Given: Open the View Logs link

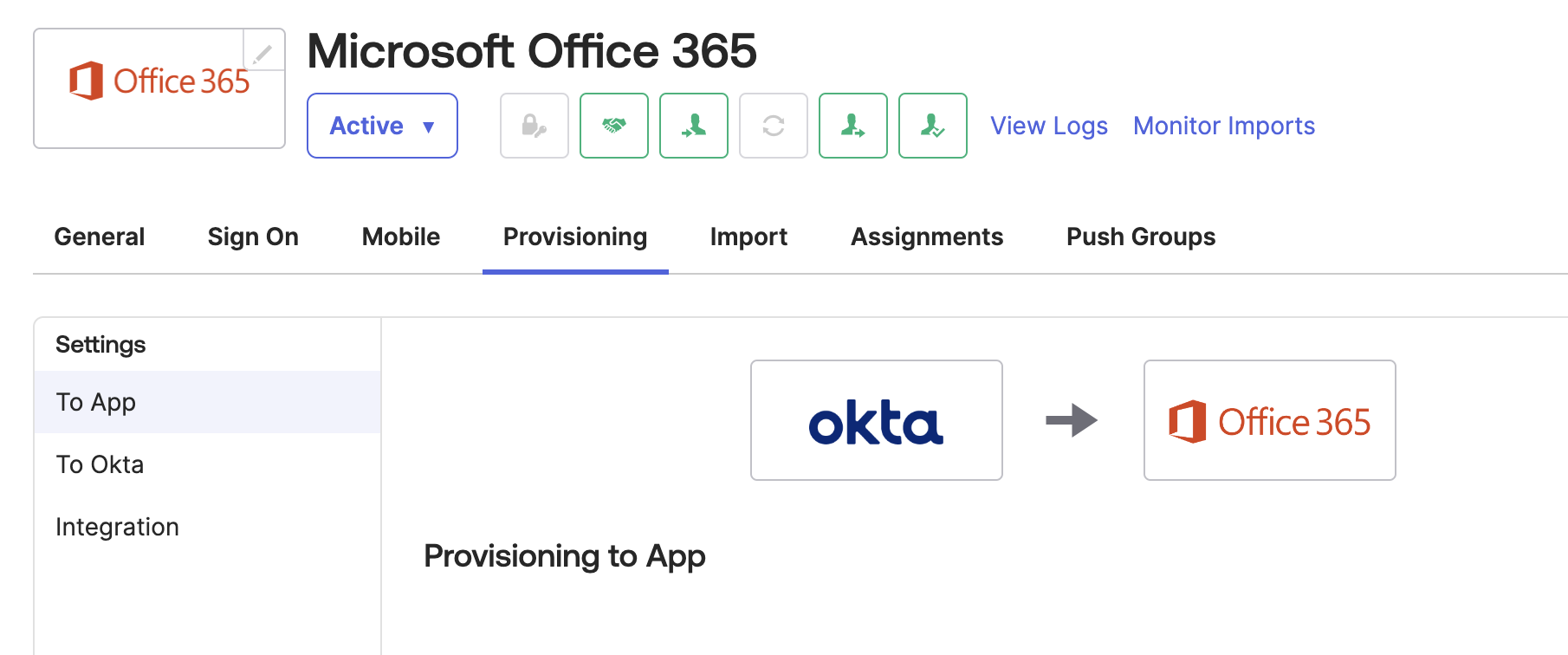Looking at the screenshot, I should pos(1049,126).
